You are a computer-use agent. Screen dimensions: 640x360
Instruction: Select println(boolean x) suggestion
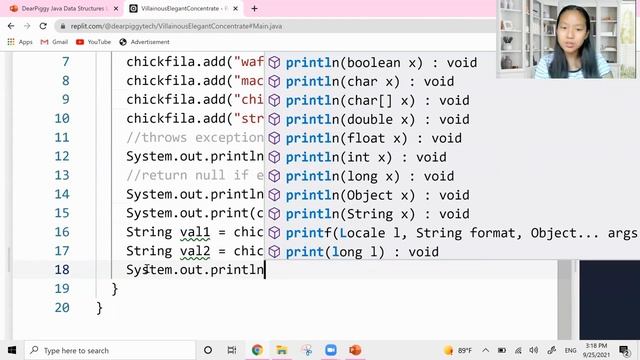[381, 62]
